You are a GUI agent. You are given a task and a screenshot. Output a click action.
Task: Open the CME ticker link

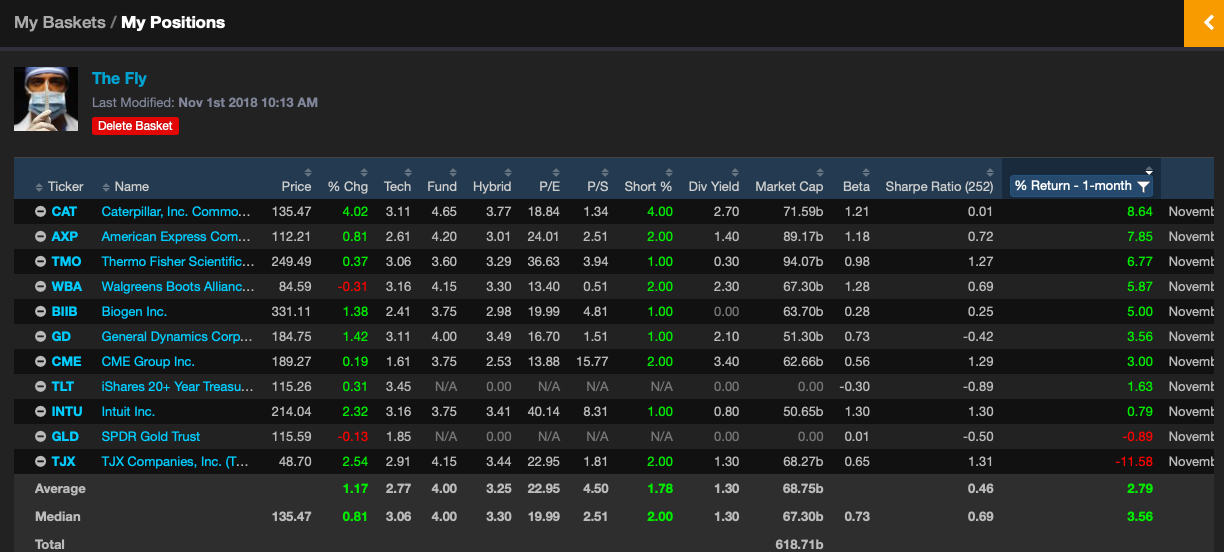click(x=66, y=362)
